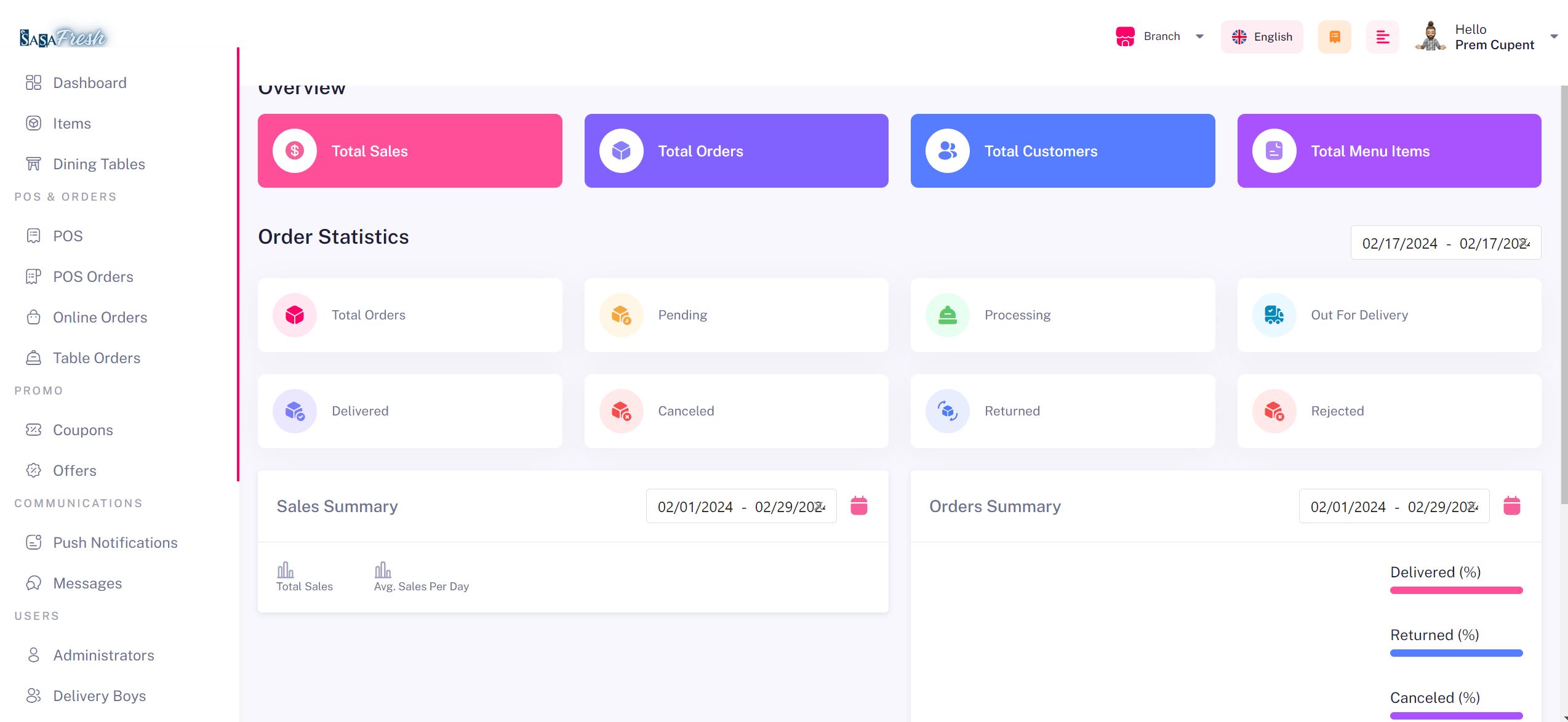
Task: Open the English language selector
Action: click(1262, 37)
